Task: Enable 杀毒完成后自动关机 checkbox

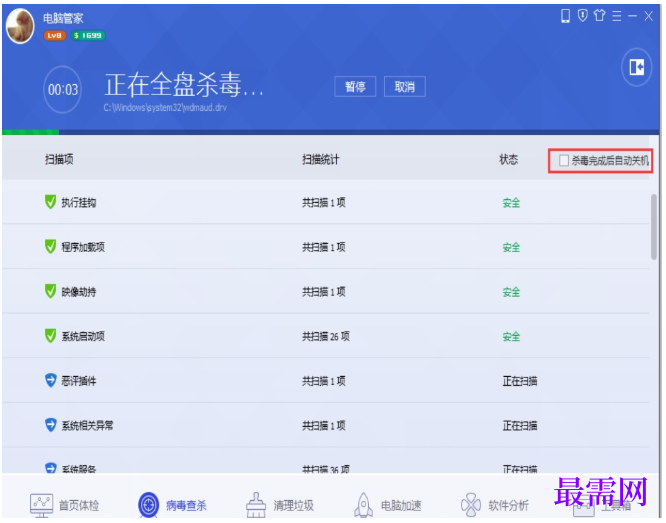Action: tap(564, 161)
